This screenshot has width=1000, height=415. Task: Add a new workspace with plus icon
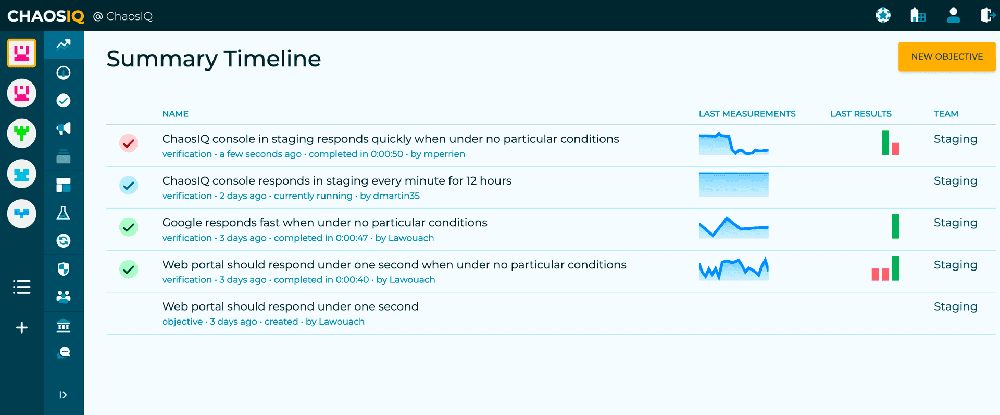click(22, 328)
